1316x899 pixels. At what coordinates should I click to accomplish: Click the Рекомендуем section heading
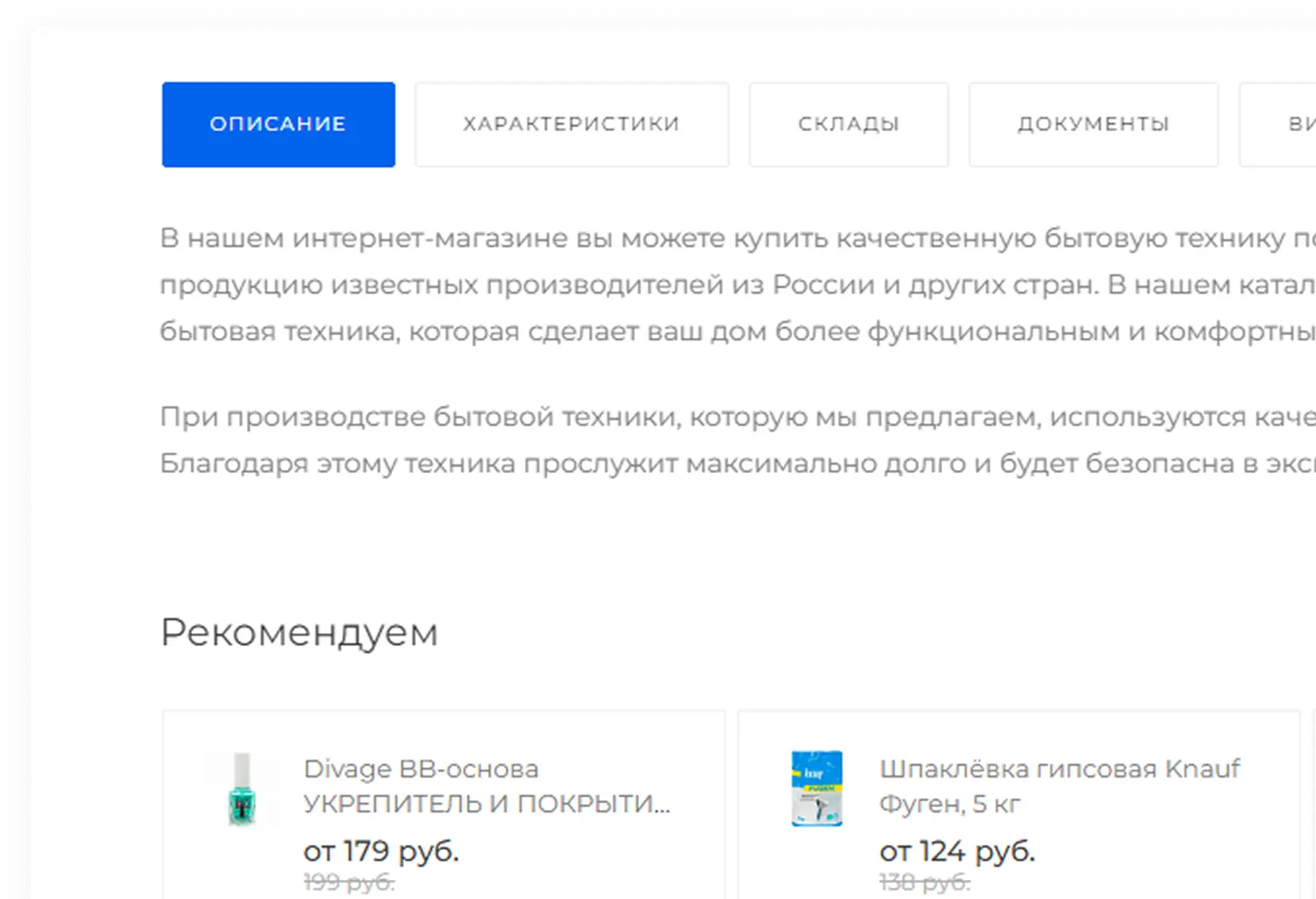(298, 632)
